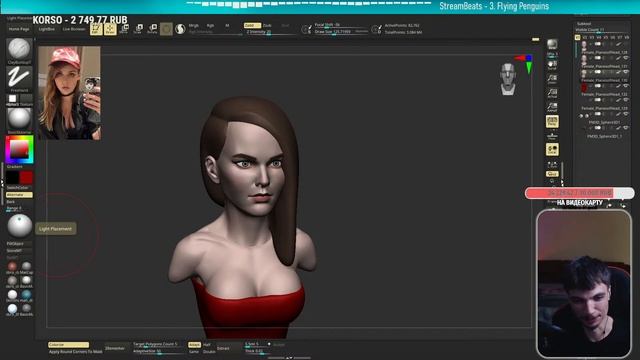This screenshot has height=360, width=640.
Task: Activate the Draw mode button
Action: 110,29
